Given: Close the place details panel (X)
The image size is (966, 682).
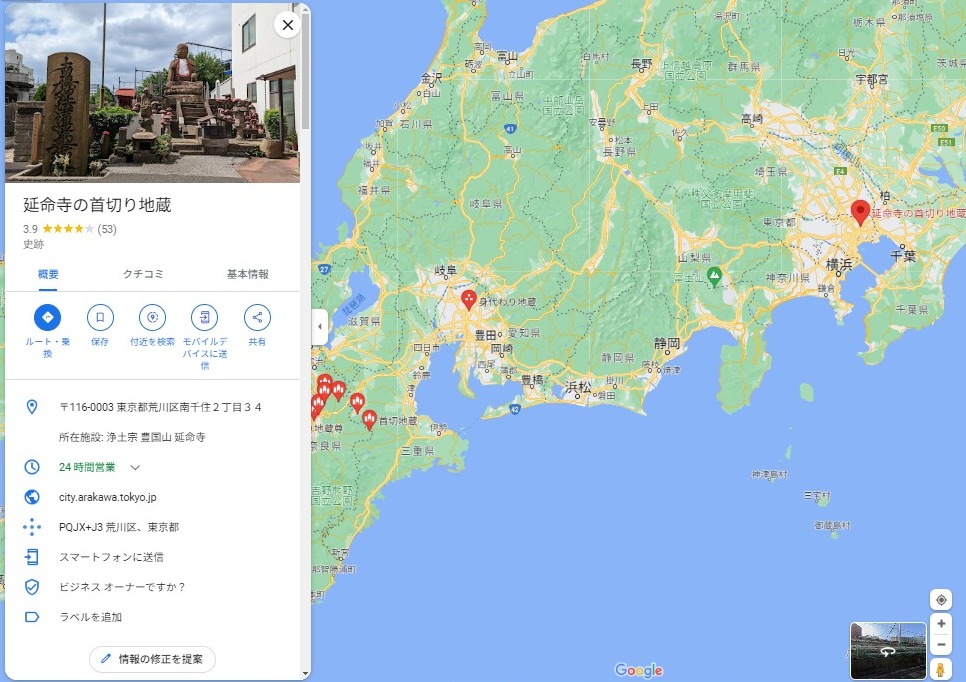Looking at the screenshot, I should 288,25.
